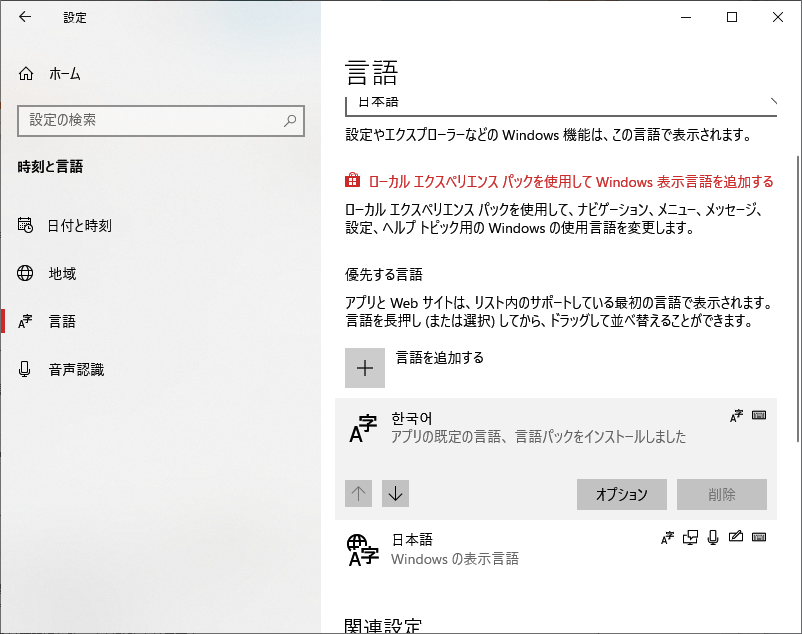This screenshot has height=634, width=802.
Task: Click the search magnifier icon
Action: point(290,121)
